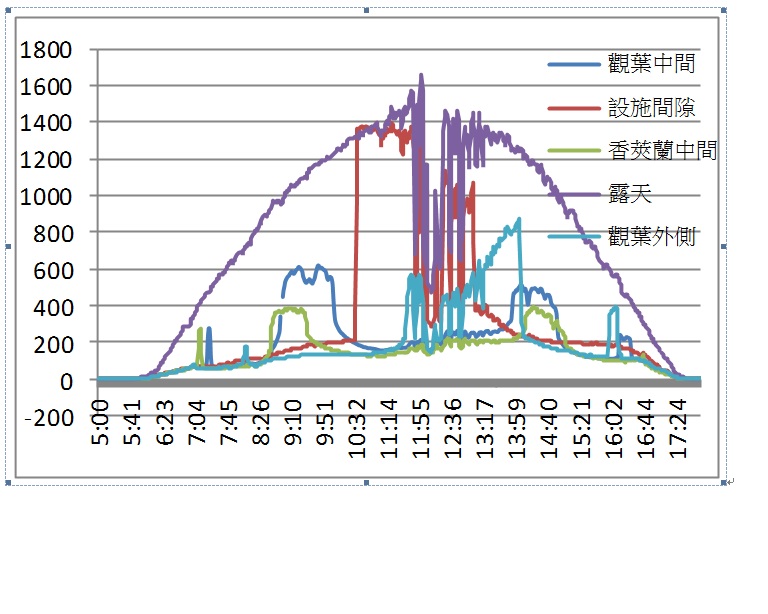This screenshot has height=614, width=768.
Task: Click the y-axis label 1800
Action: click(x=46, y=50)
